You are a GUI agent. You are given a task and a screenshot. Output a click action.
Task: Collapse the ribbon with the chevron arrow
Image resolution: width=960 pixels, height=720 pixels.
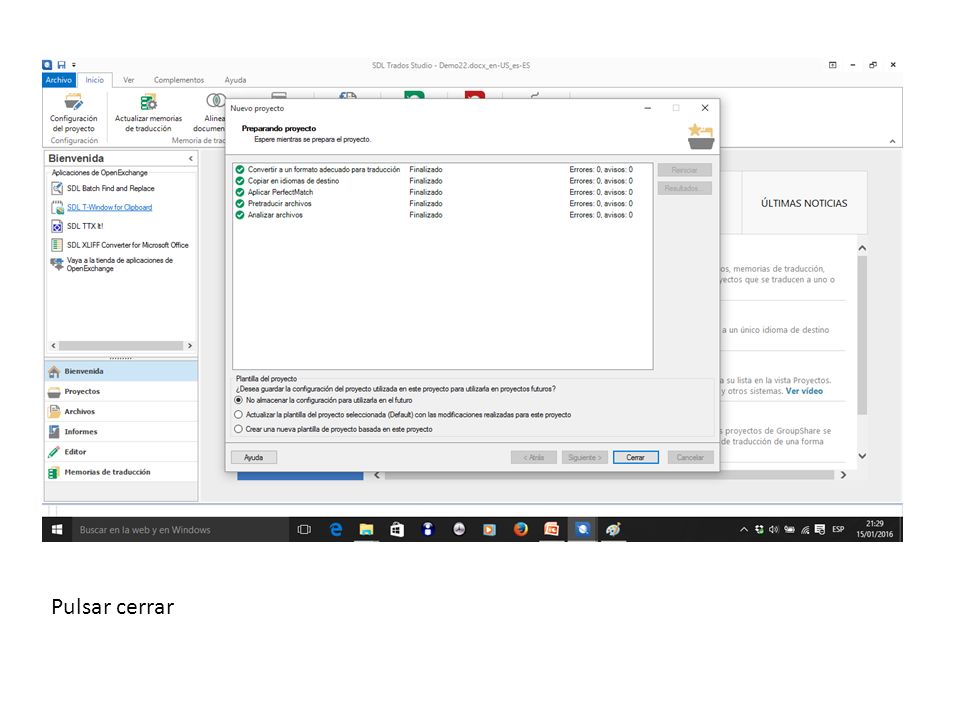pyautogui.click(x=893, y=141)
